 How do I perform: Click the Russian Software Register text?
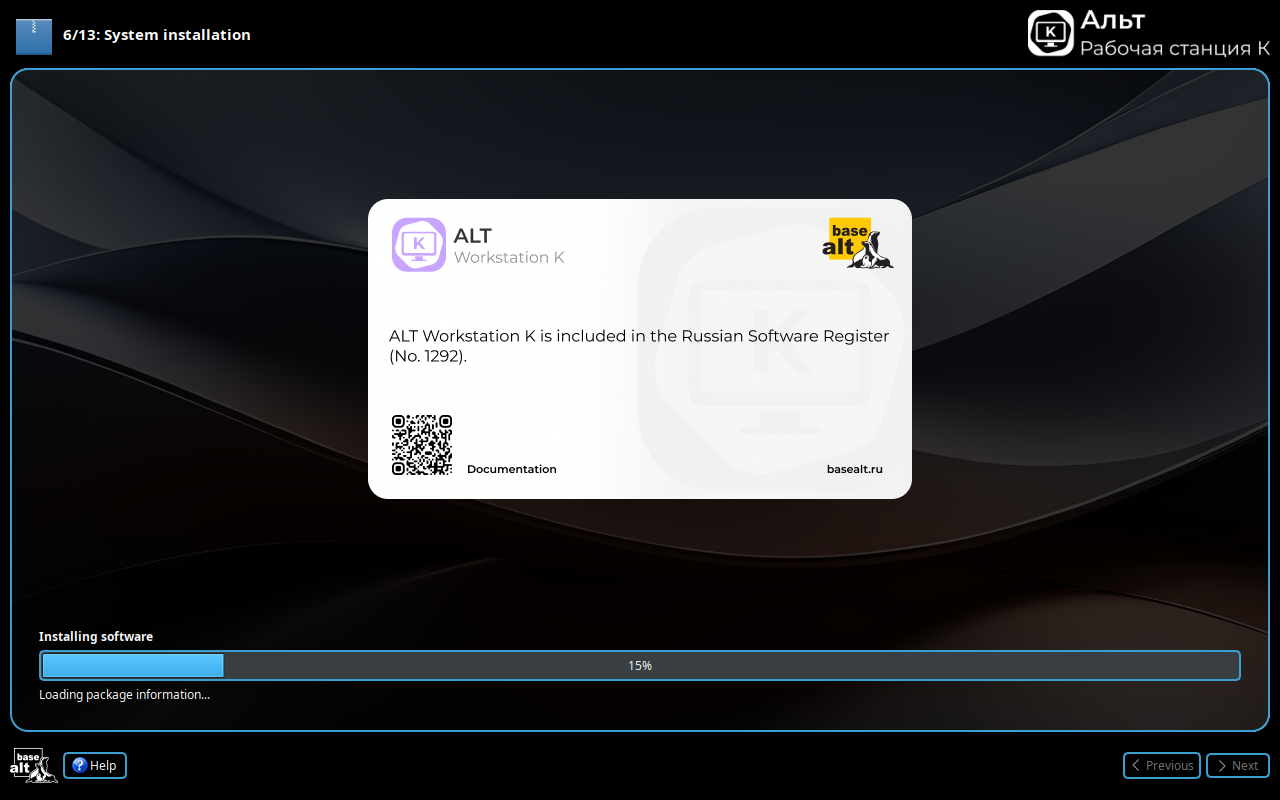click(x=639, y=346)
